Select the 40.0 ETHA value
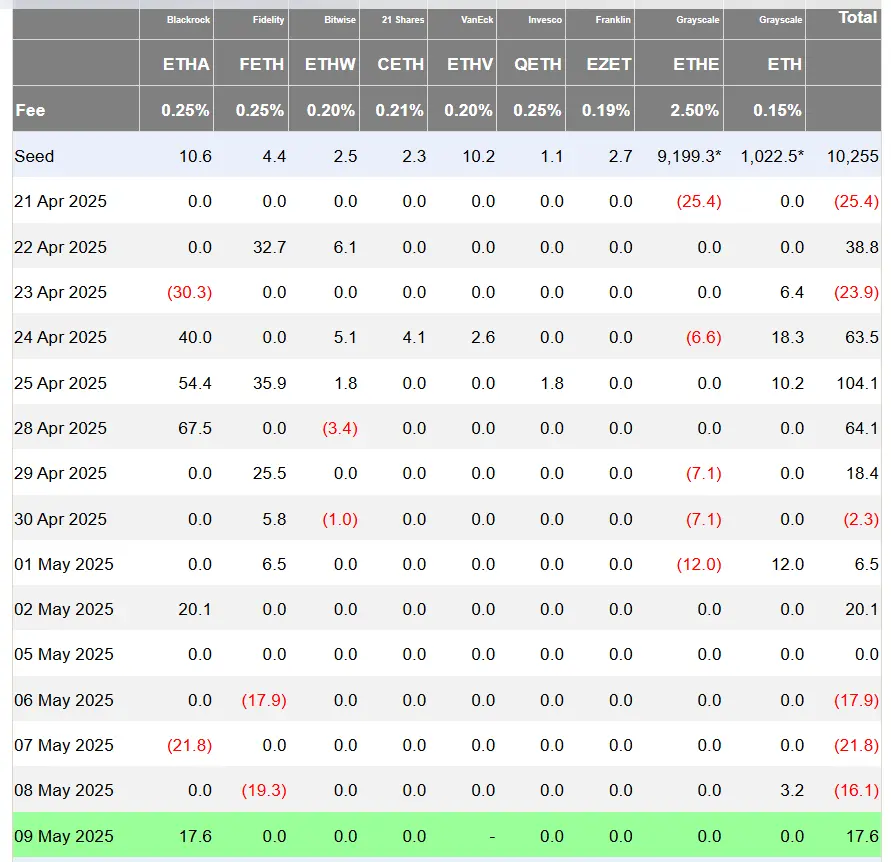This screenshot has height=862, width=891. (x=195, y=337)
